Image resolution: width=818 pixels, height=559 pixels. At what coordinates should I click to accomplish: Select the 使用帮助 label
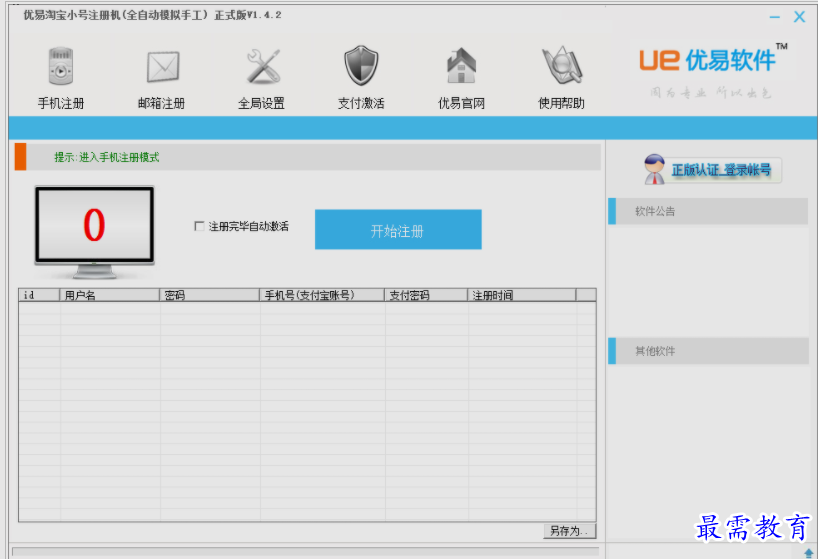click(561, 103)
